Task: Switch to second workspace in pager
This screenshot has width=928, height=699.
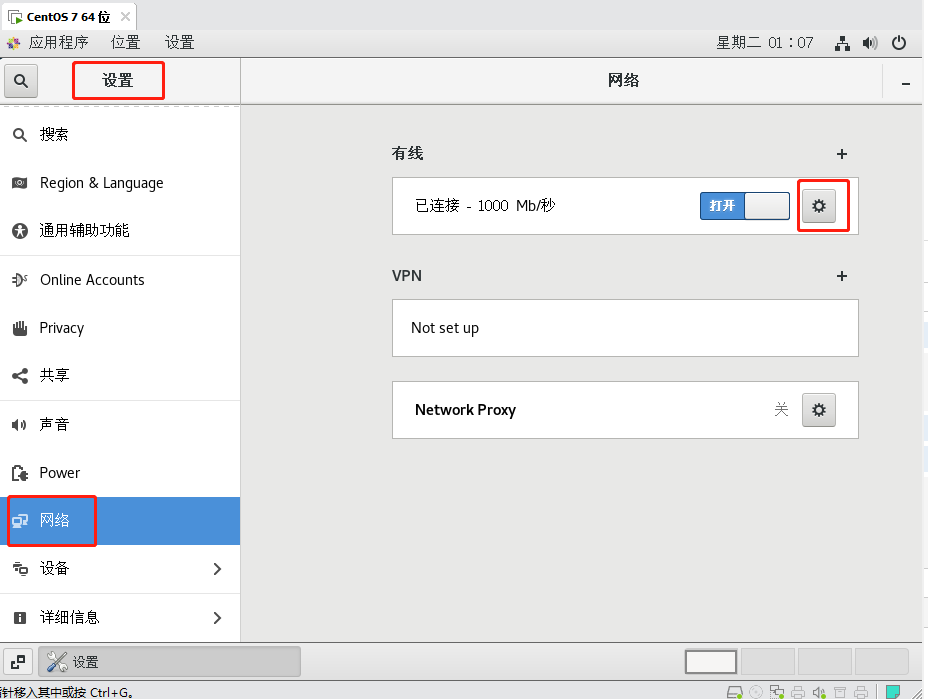Action: [x=768, y=662]
